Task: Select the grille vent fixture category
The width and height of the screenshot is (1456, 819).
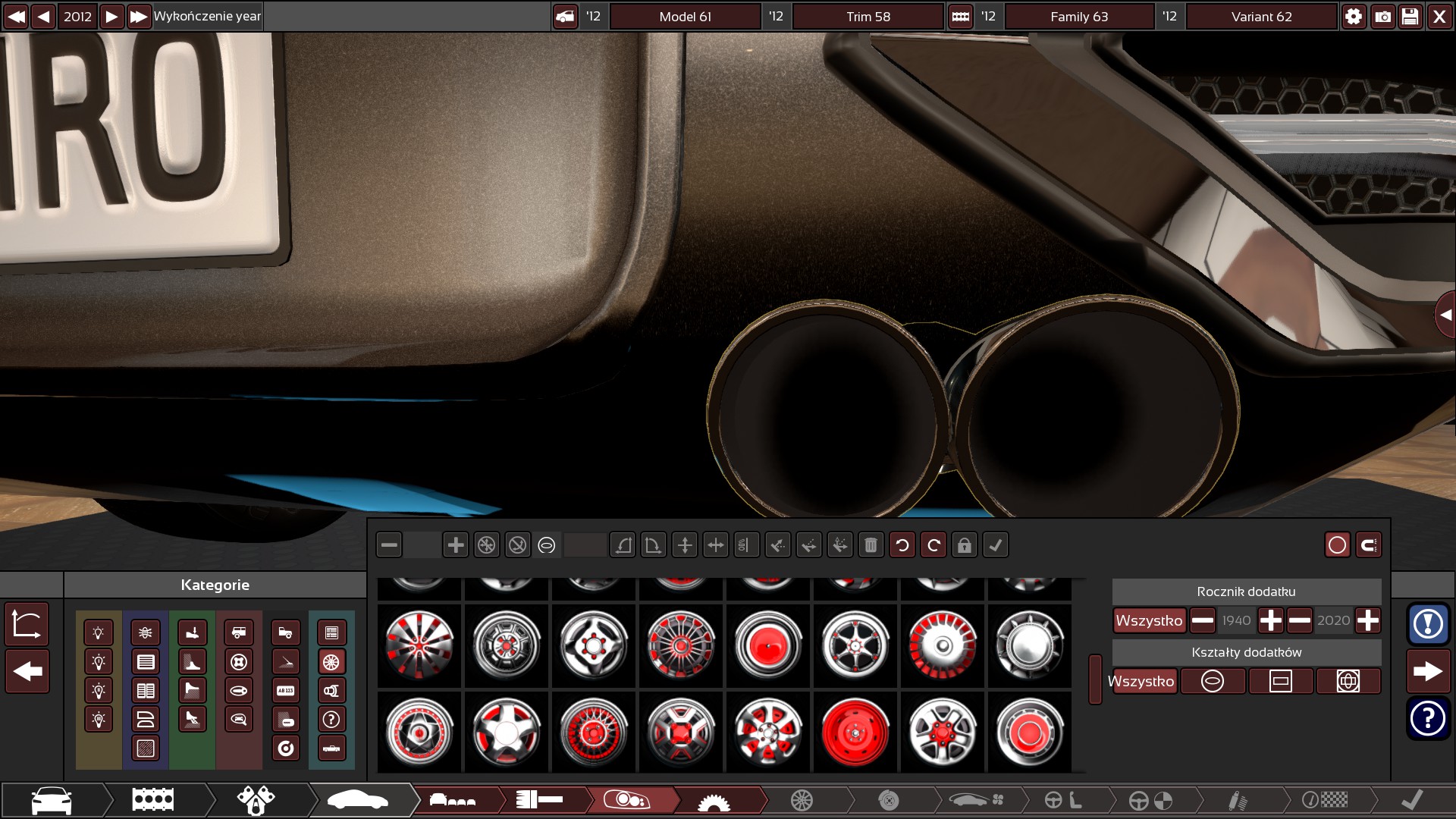Action: click(146, 662)
